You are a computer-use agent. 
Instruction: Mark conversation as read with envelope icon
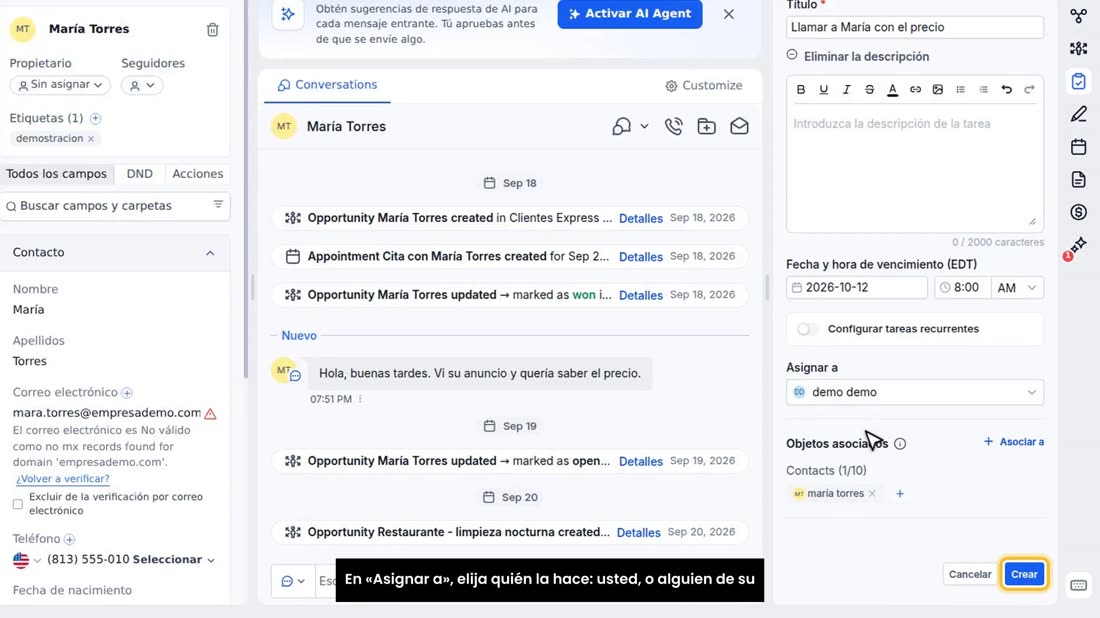739,126
